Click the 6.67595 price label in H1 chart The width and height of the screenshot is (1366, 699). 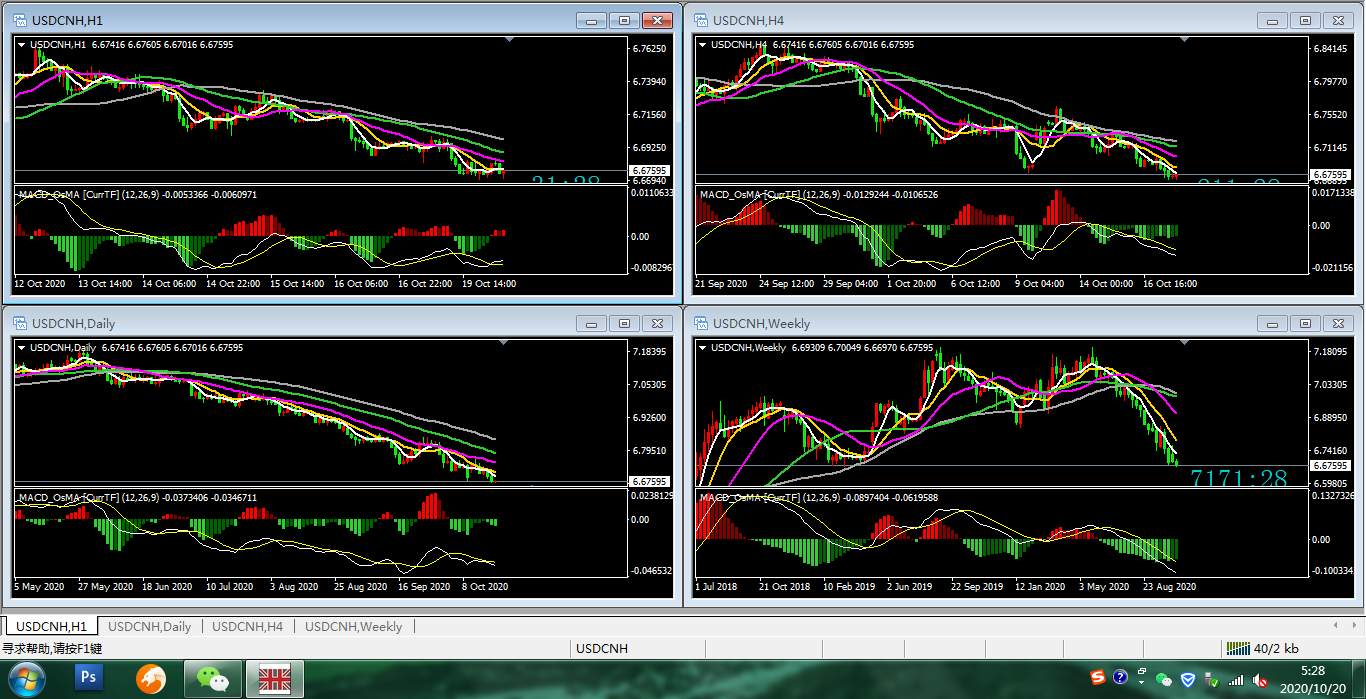click(650, 171)
